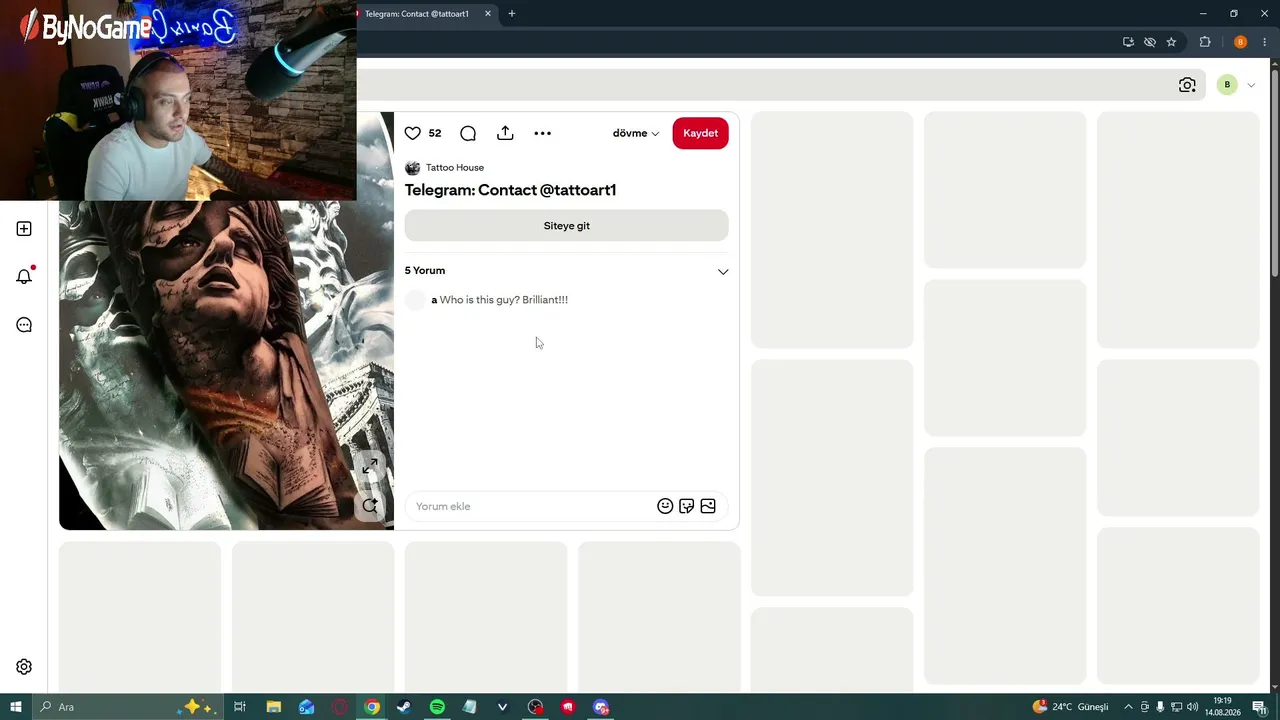Image resolution: width=1280 pixels, height=720 pixels.
Task: Click the install app icon in address bar
Action: [1128, 42]
